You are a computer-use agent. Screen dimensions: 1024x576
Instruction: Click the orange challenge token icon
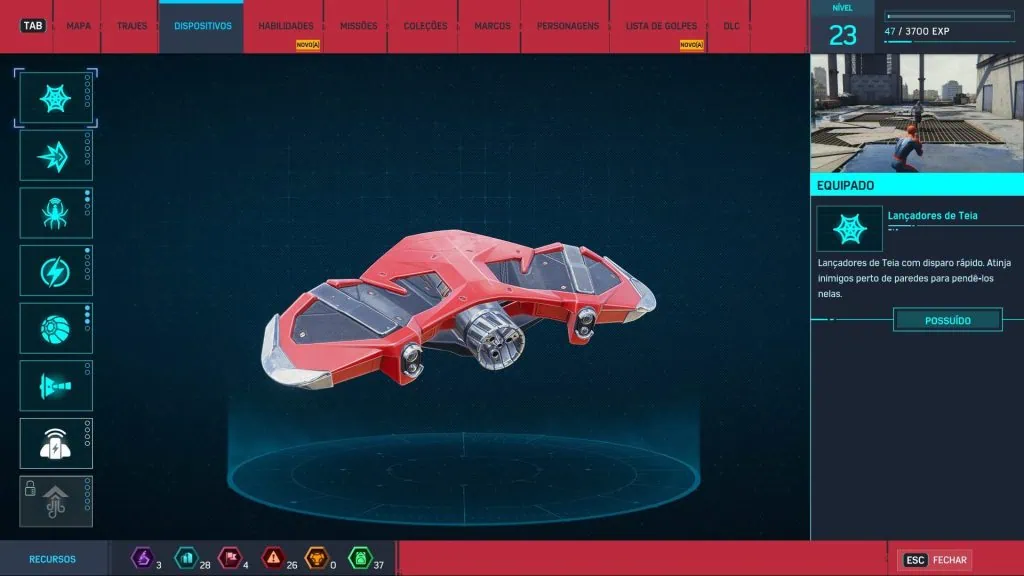pyautogui.click(x=317, y=558)
